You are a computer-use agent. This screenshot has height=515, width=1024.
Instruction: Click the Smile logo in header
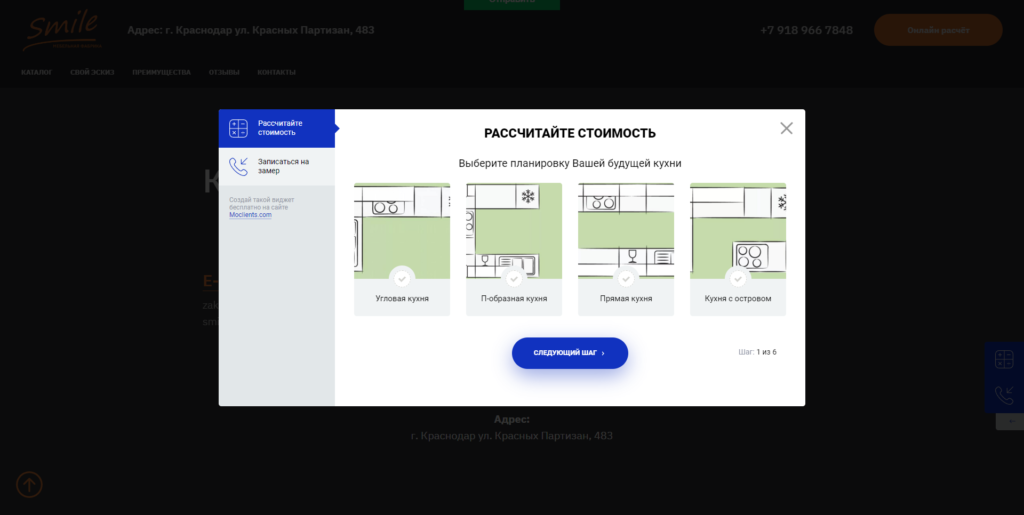61,30
